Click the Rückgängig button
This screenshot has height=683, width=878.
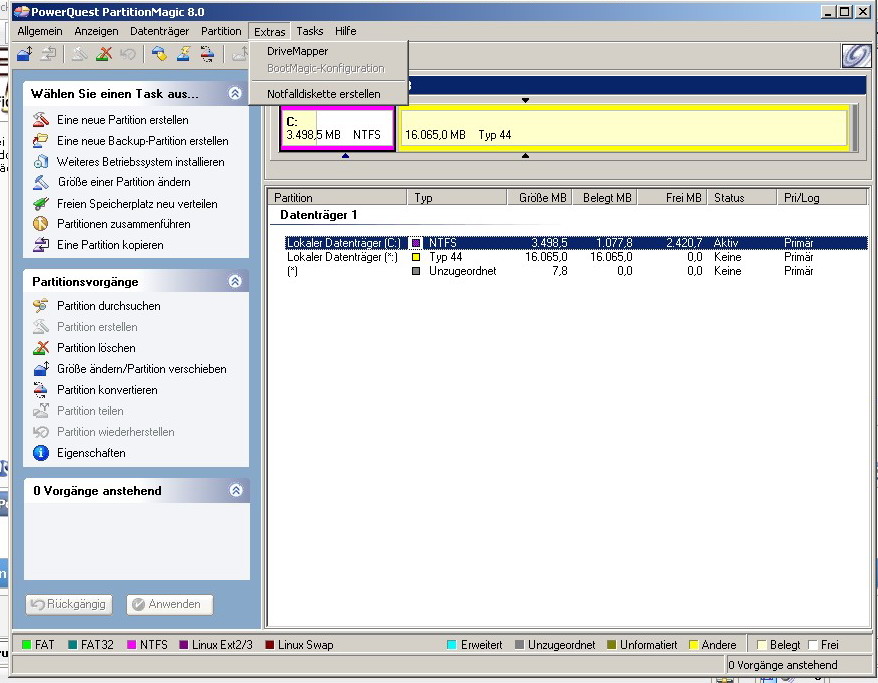pyautogui.click(x=69, y=604)
